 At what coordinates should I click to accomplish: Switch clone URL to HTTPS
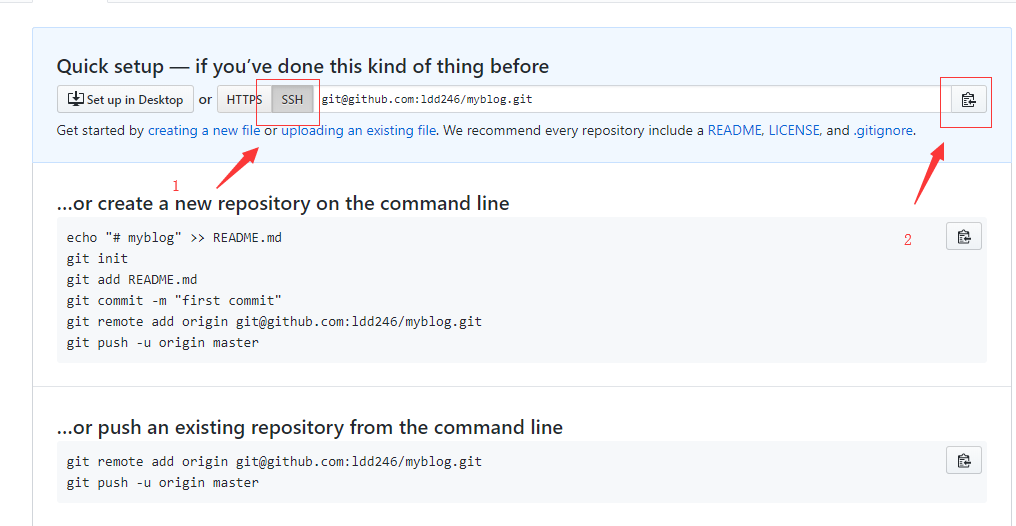(244, 100)
